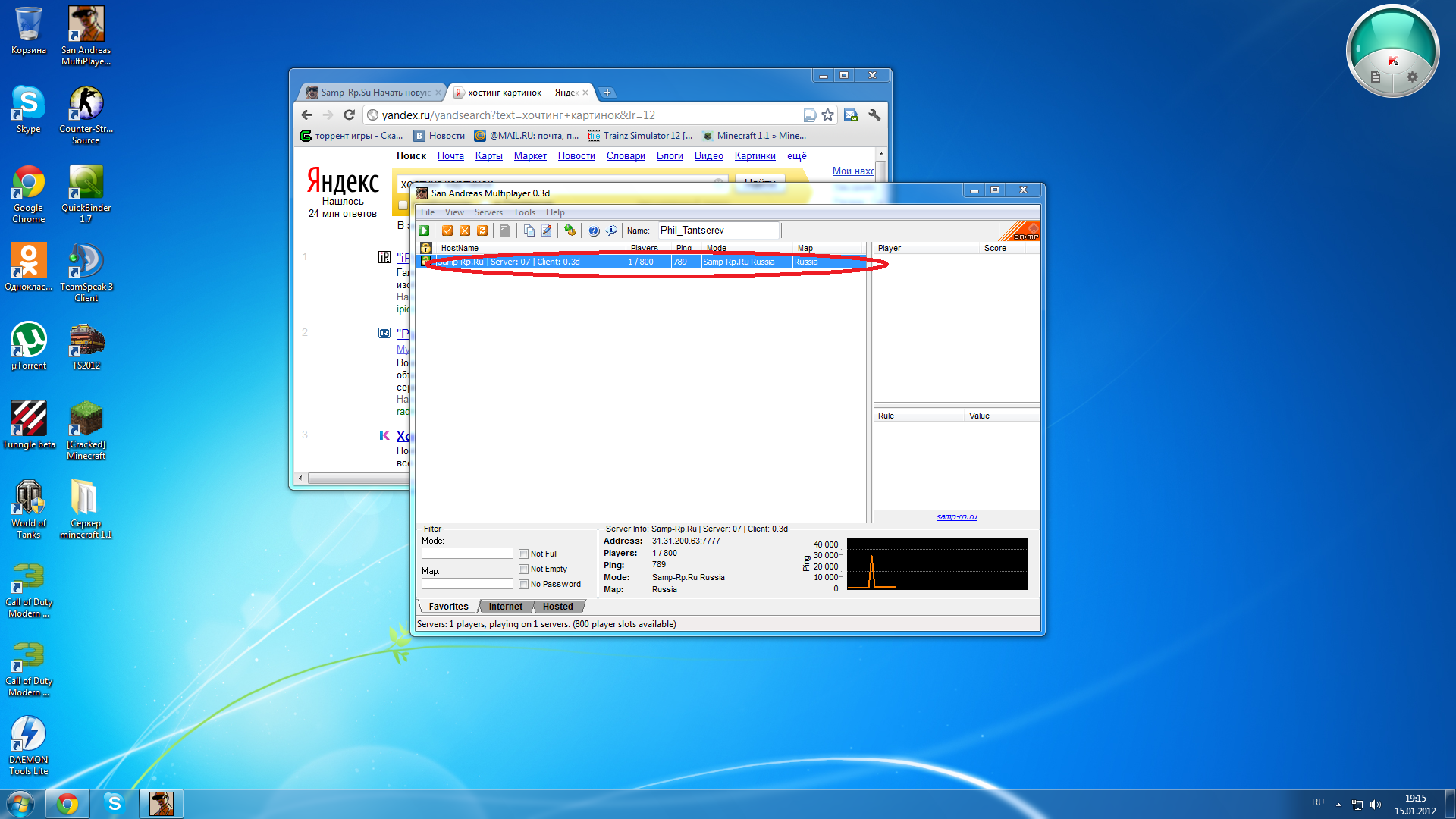Image resolution: width=1456 pixels, height=819 pixels.
Task: Click the Name input field
Action: (717, 231)
